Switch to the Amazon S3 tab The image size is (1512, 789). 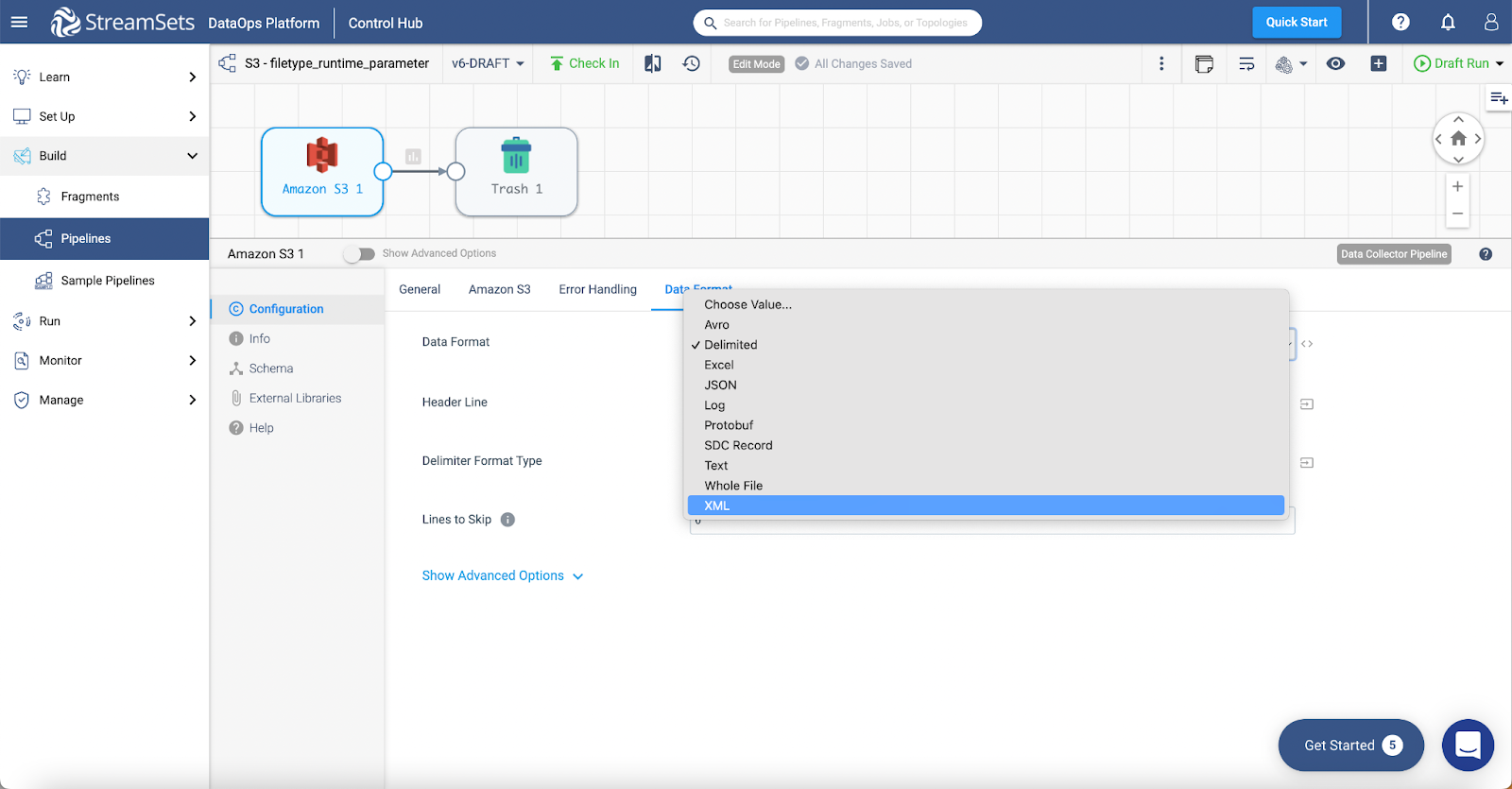(x=500, y=289)
